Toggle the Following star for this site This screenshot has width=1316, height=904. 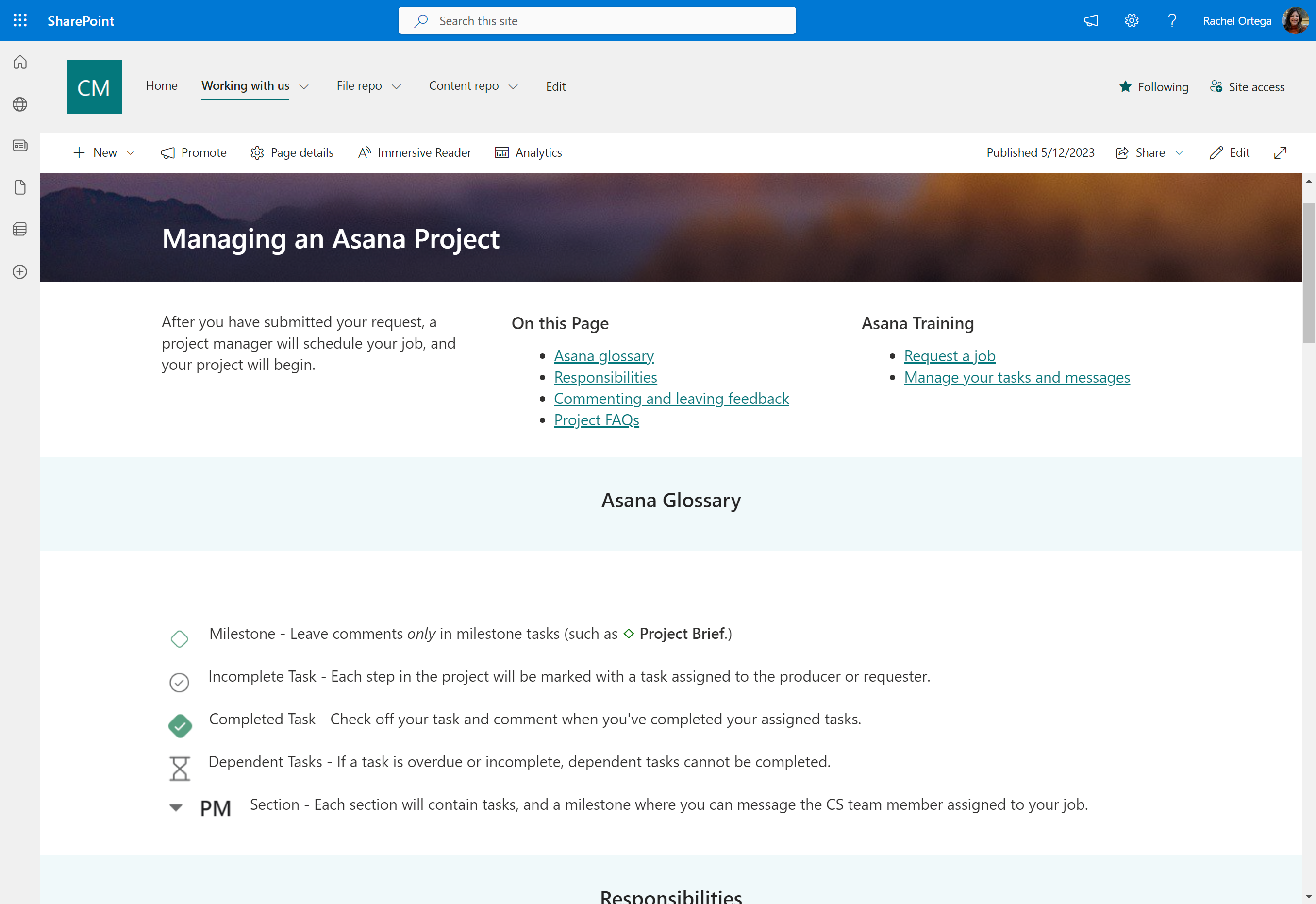(x=1125, y=86)
